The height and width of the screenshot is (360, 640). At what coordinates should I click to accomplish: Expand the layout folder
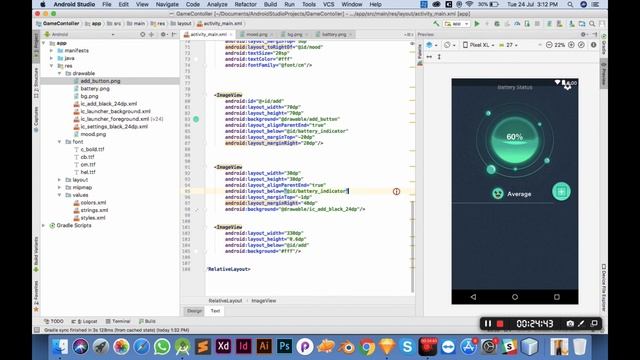(60, 180)
